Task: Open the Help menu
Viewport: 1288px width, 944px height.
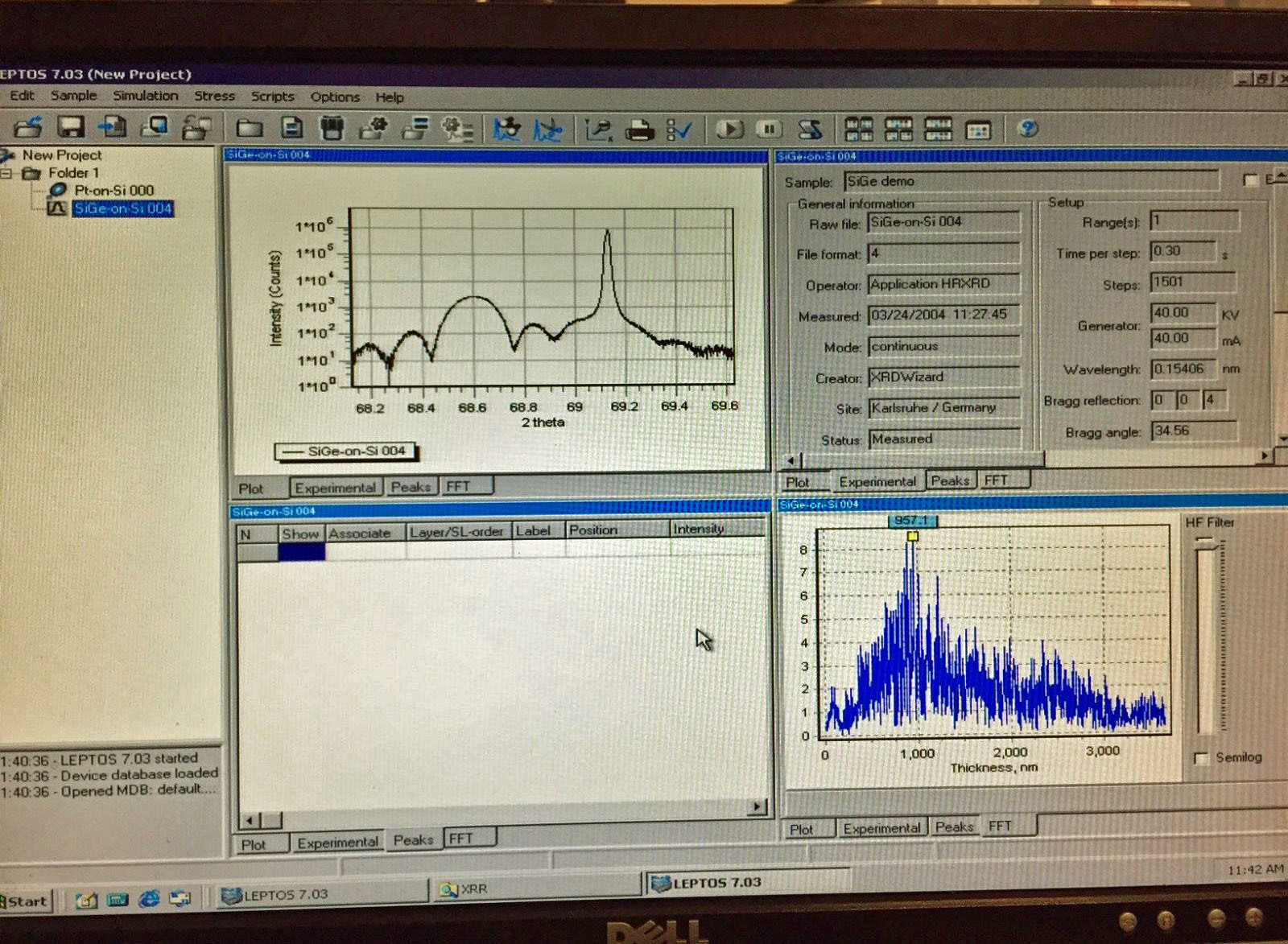Action: tap(390, 97)
